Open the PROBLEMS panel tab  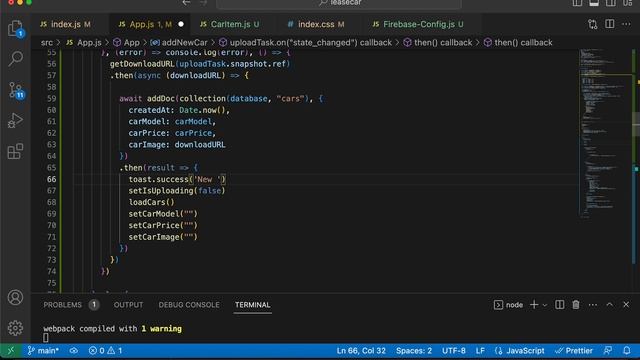tap(71, 305)
